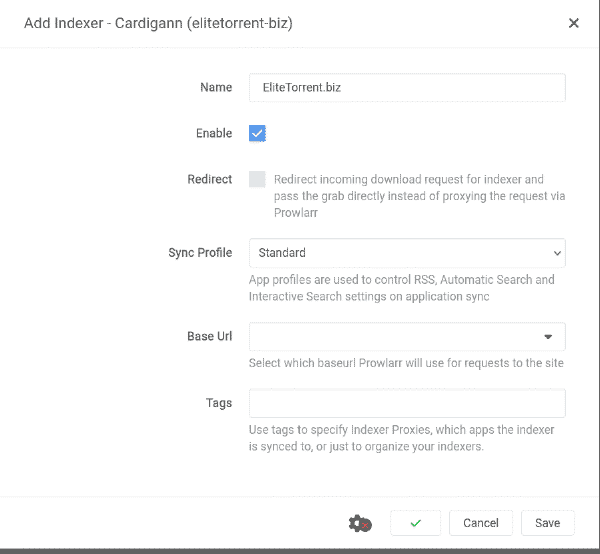The height and width of the screenshot is (554, 600).
Task: Focus the Name field containing EliteTorrent.biz
Action: 407,88
